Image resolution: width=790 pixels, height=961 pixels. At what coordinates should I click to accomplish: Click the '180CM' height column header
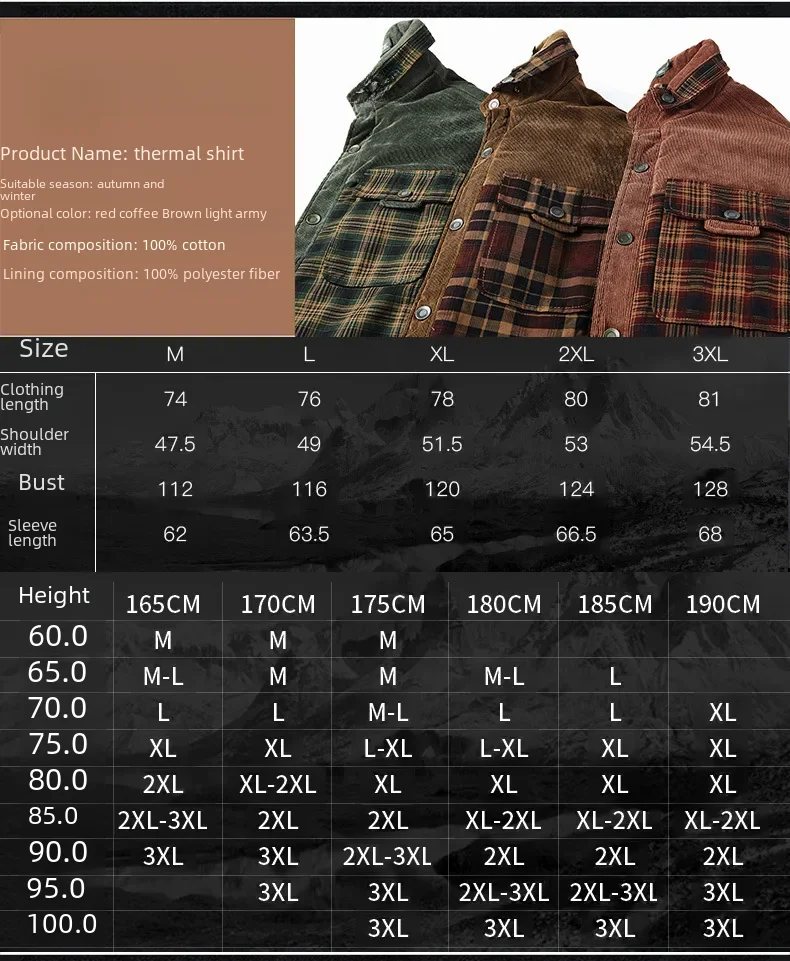(x=504, y=604)
